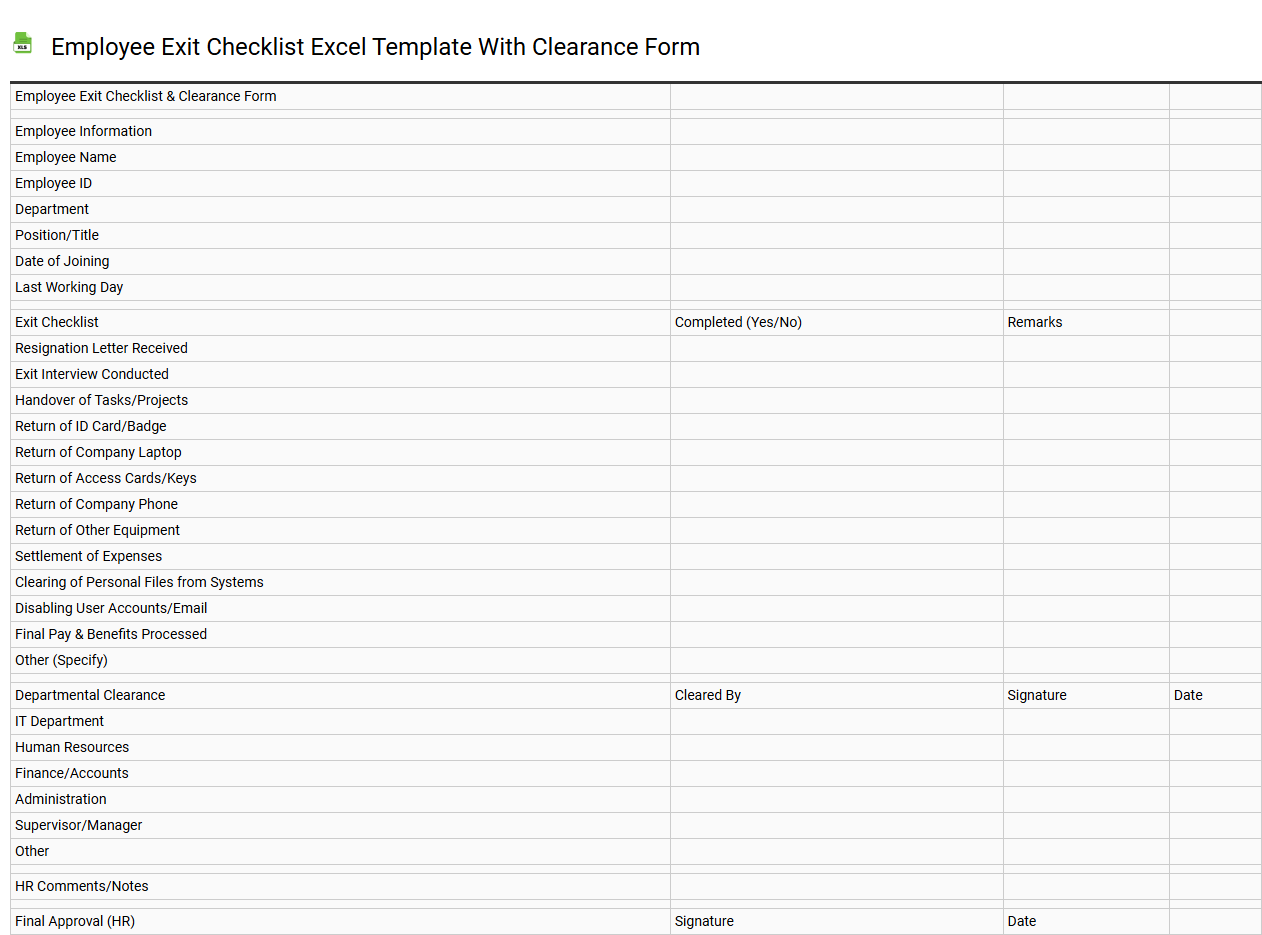Click the Resignation Letter Received row label

click(101, 348)
